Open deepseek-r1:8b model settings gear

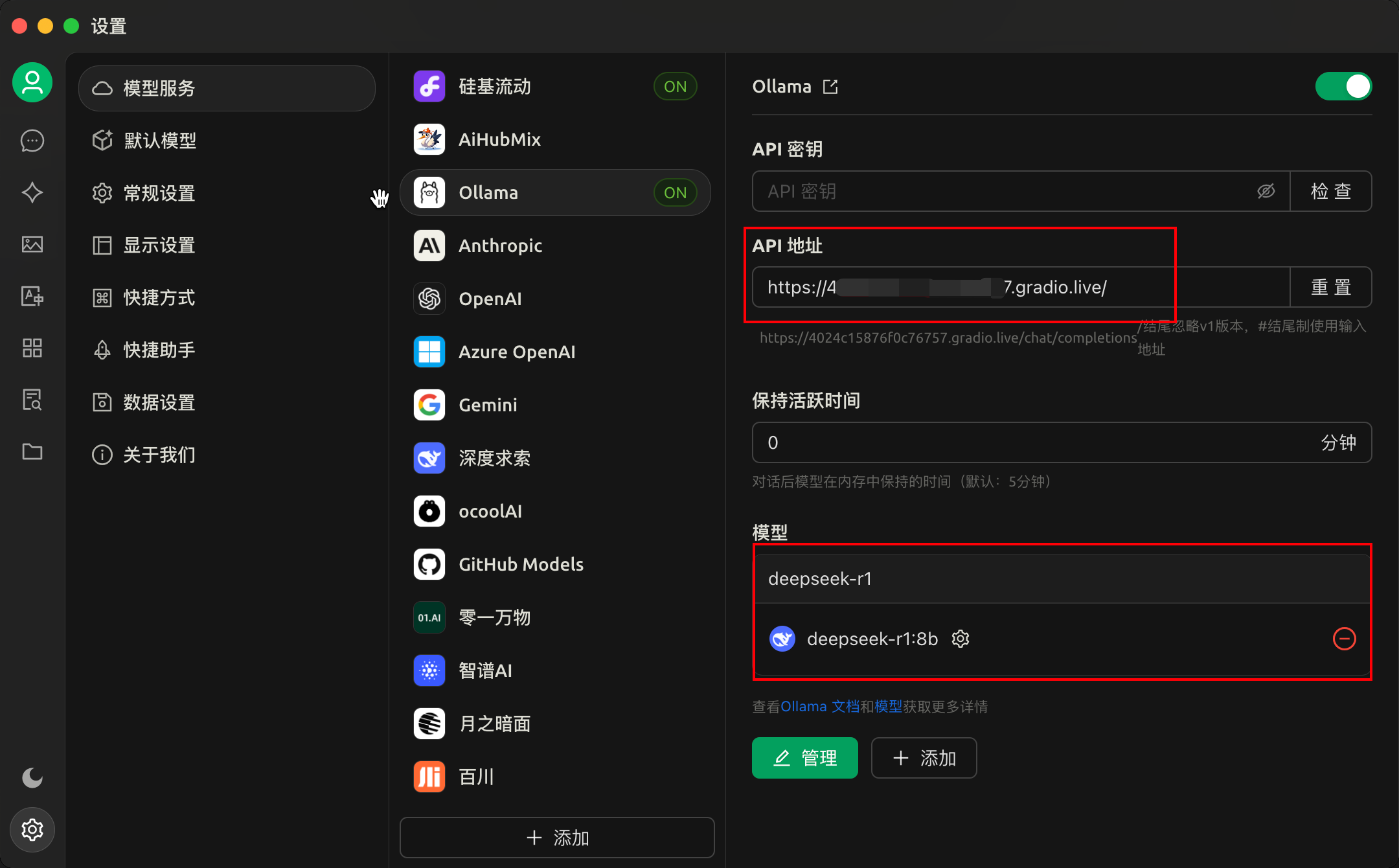pos(961,639)
